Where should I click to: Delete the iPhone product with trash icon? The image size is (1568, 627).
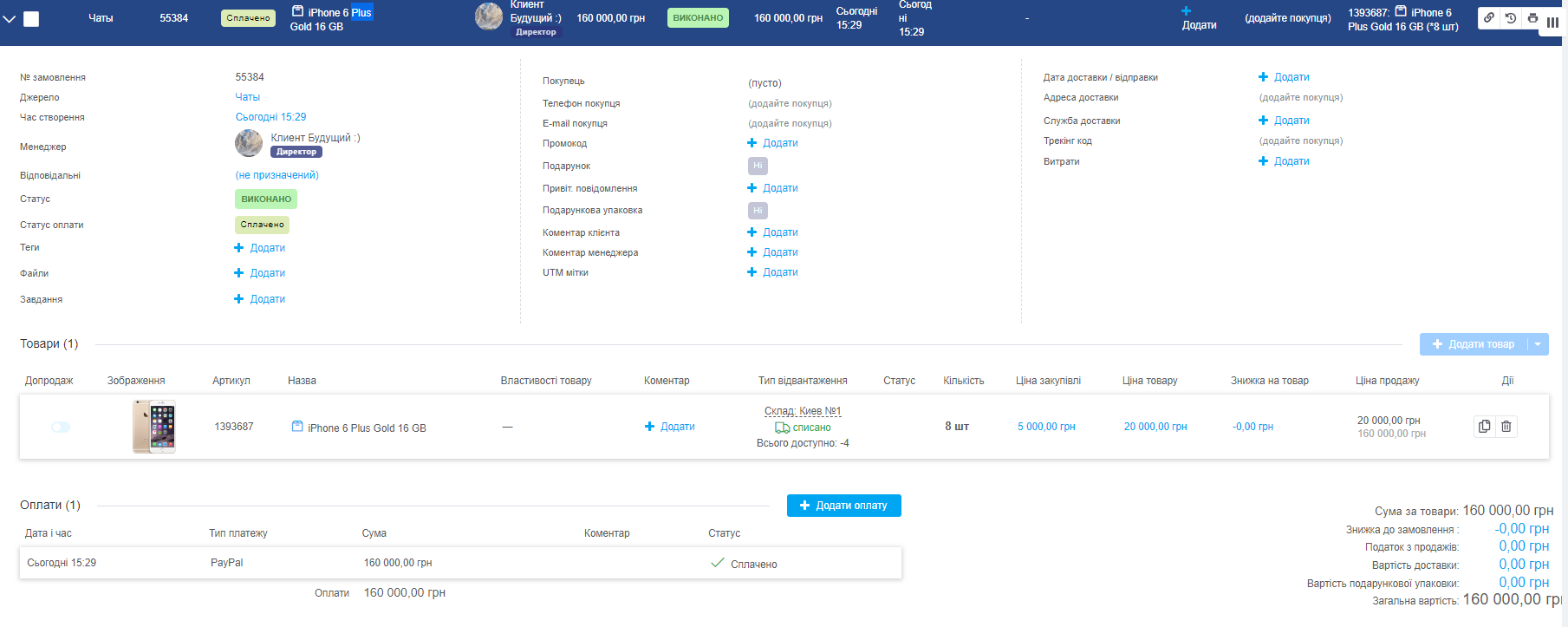1506,427
